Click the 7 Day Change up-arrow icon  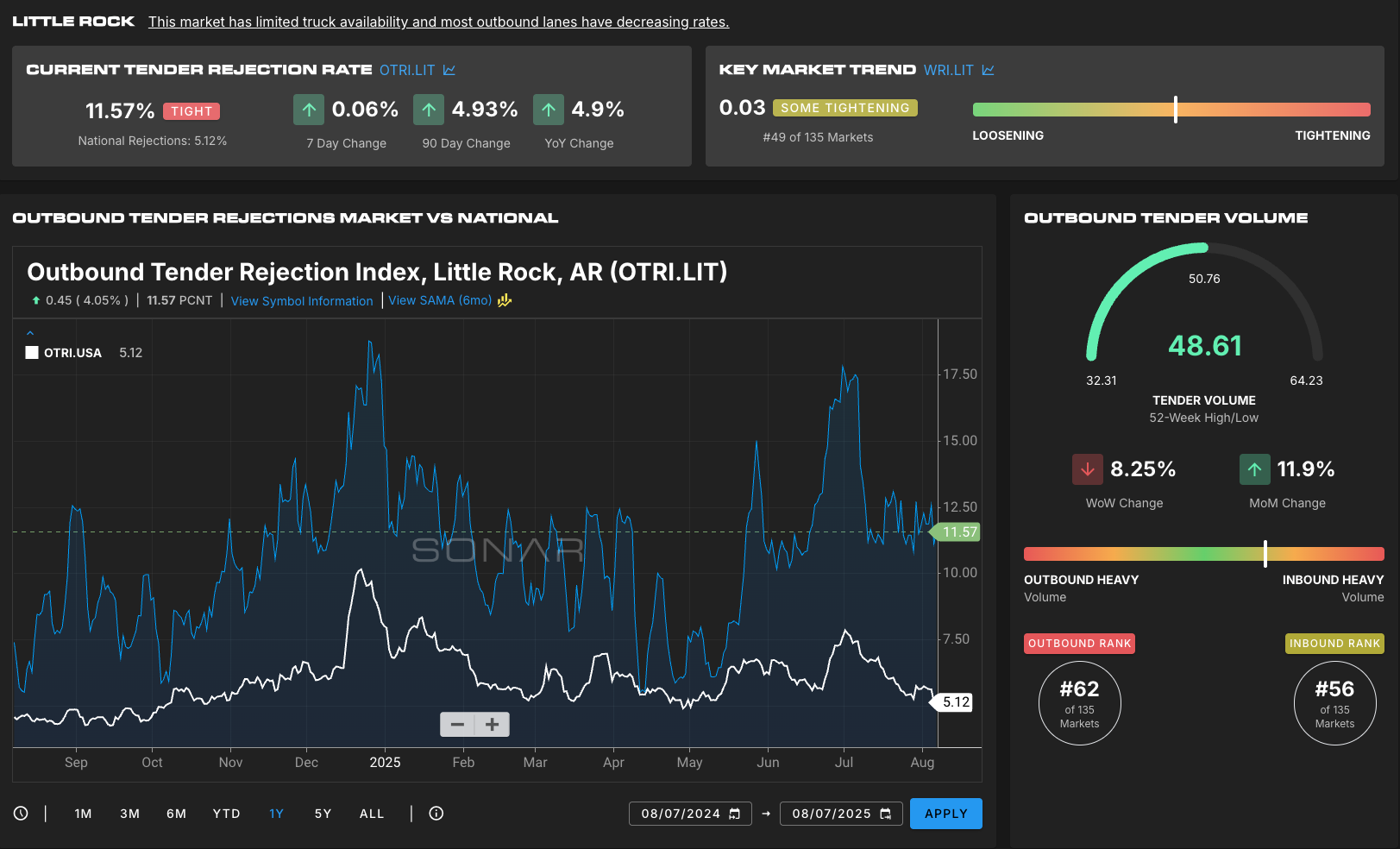point(309,110)
